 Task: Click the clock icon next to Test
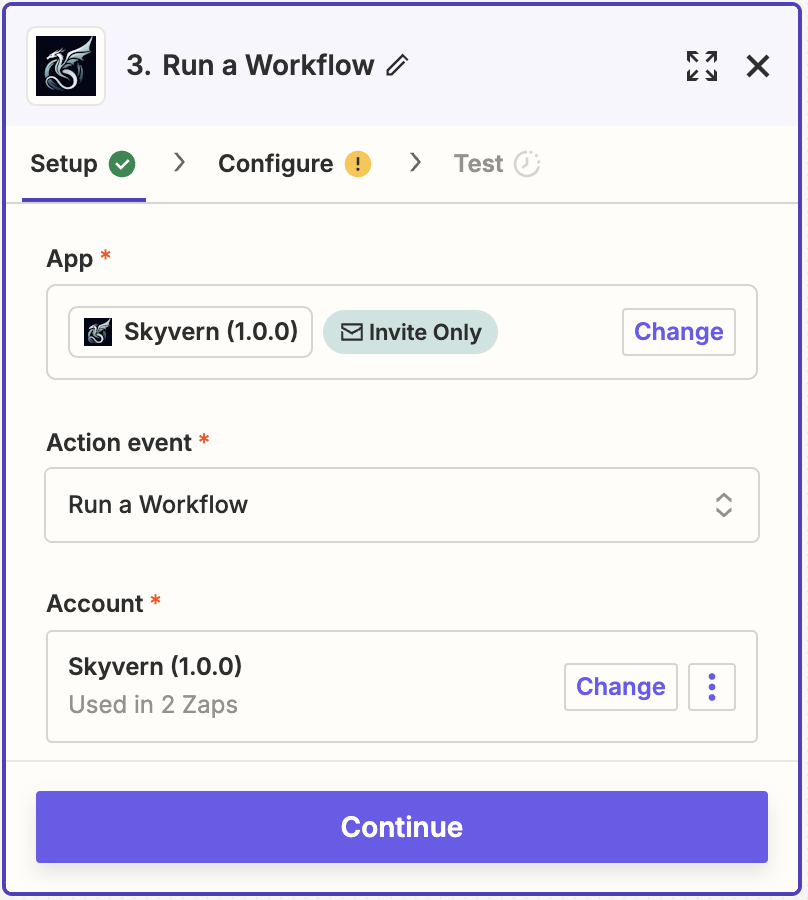click(x=527, y=164)
